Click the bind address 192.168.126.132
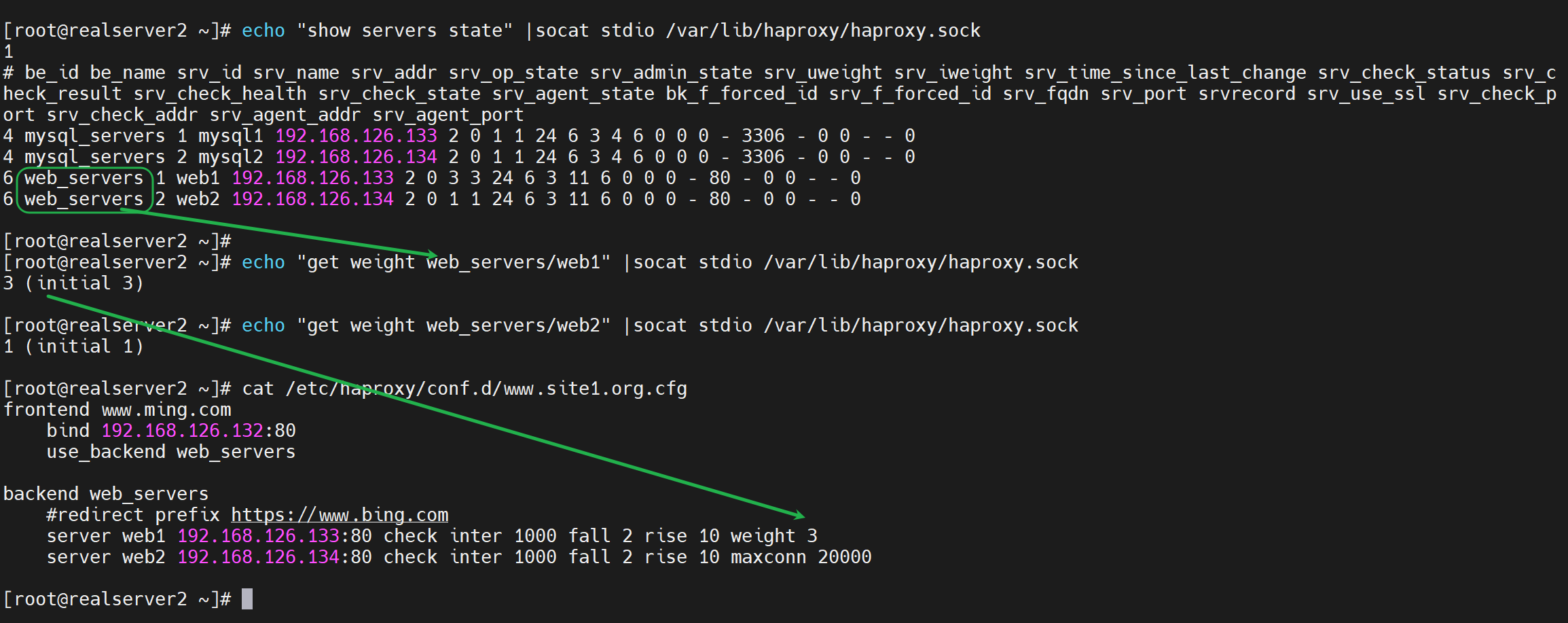Screen dimensions: 1568x623 click(182, 431)
